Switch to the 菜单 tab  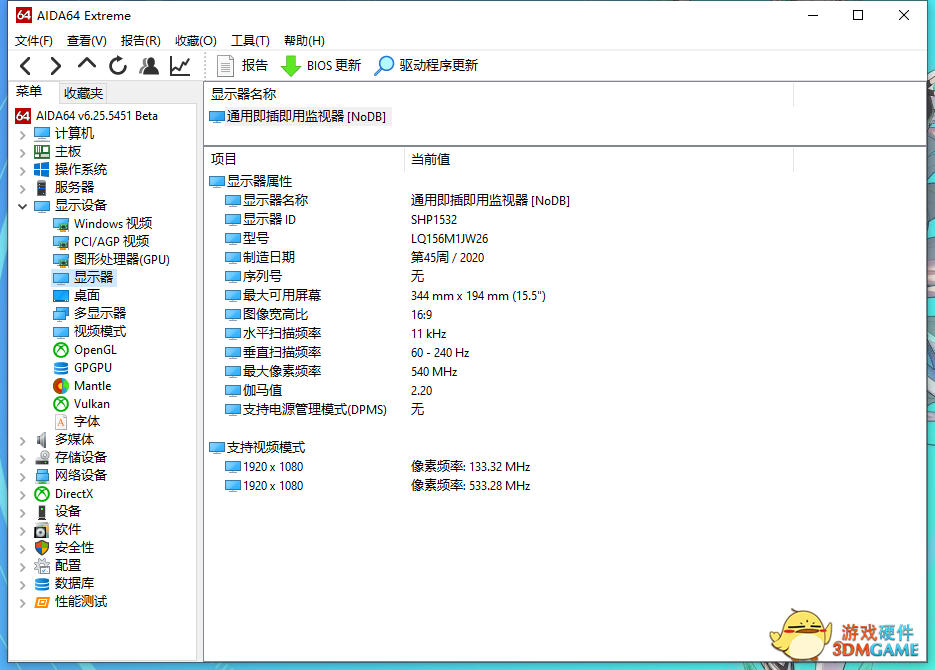[29, 92]
